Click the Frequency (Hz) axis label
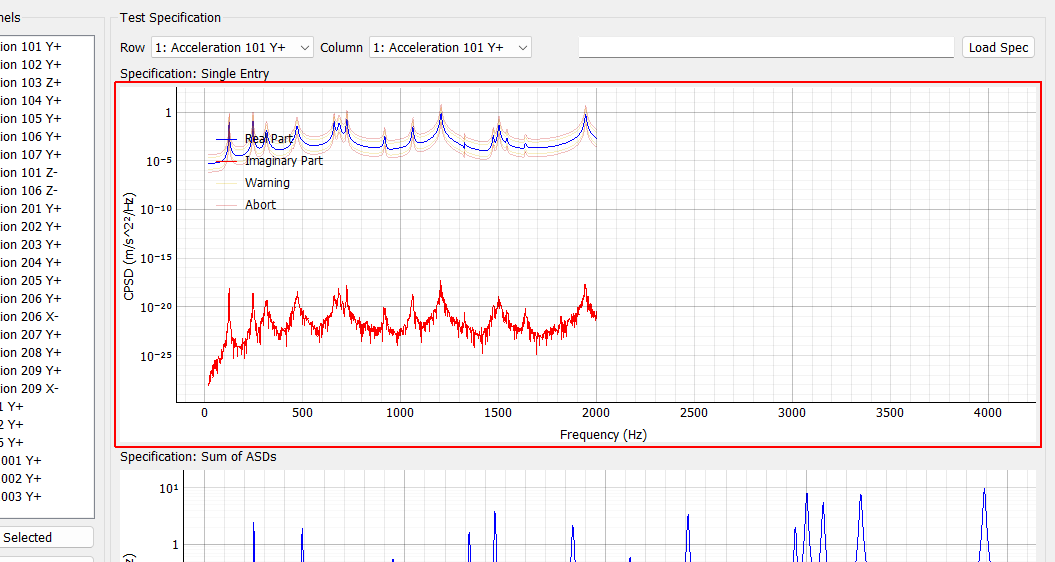The height and width of the screenshot is (562, 1055). (603, 435)
